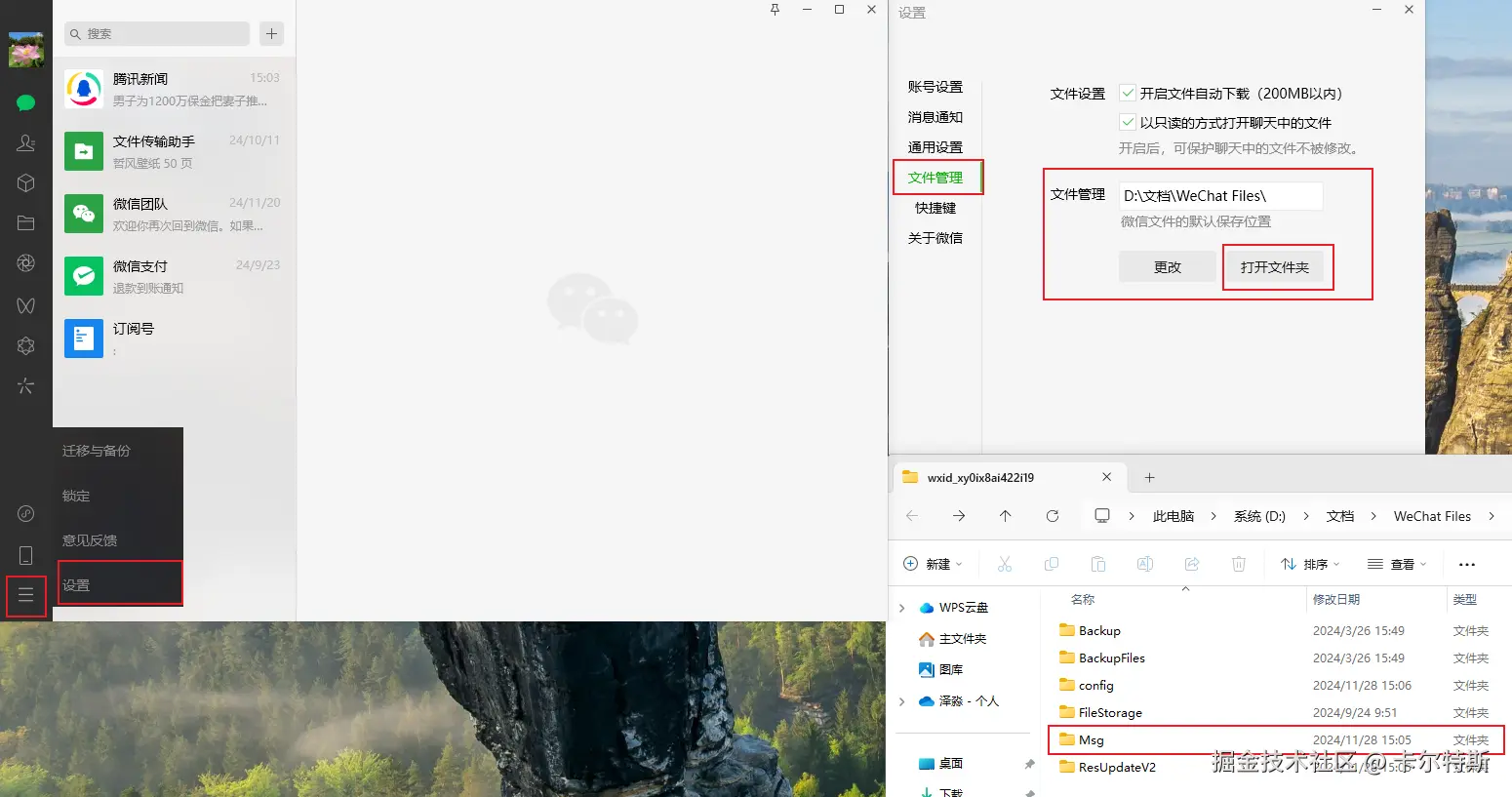Open Channels butterfly icon in WeChat sidebar
Screen dimensions: 1512x797
[x=26, y=305]
